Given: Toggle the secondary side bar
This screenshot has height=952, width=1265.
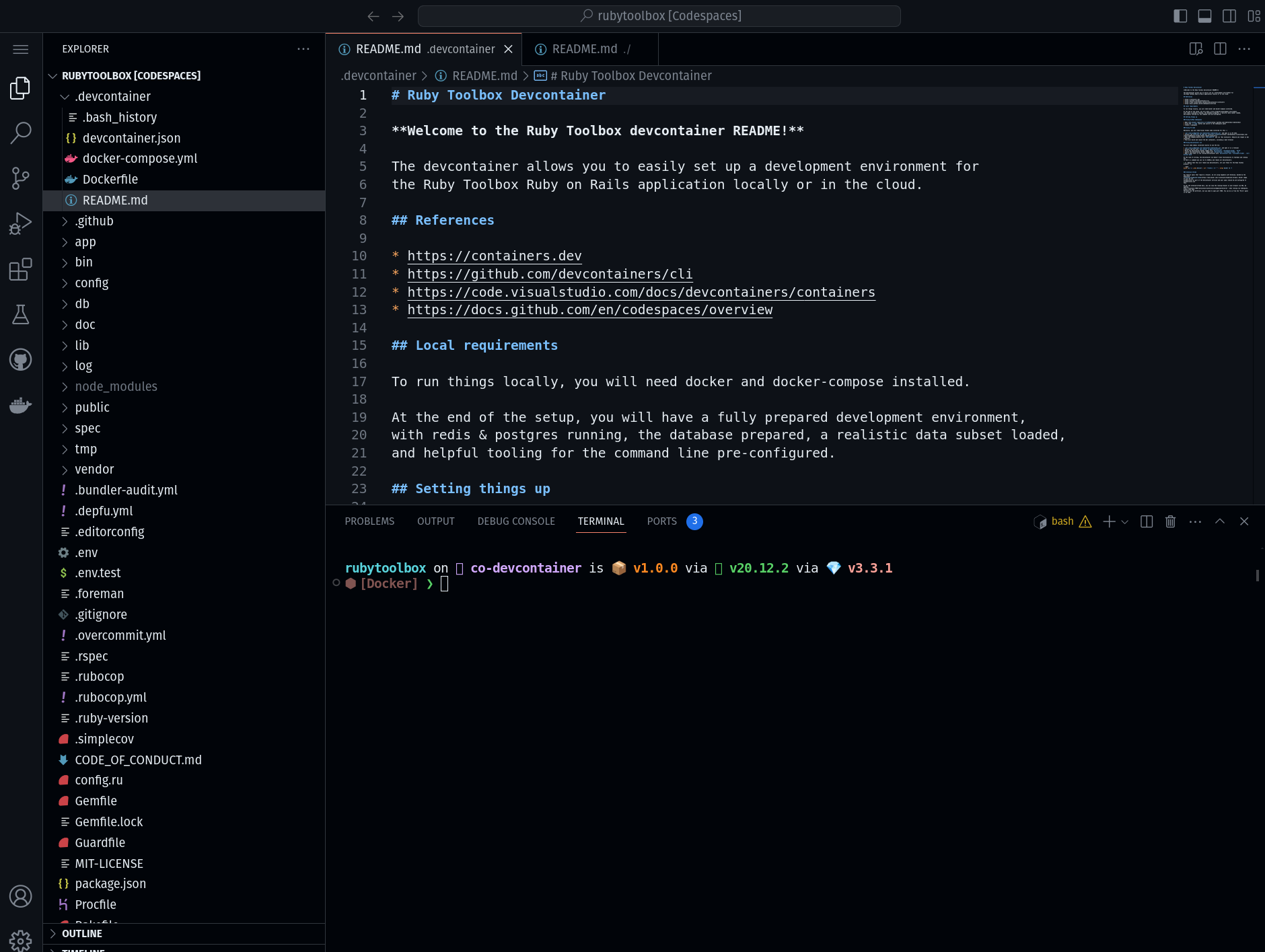Looking at the screenshot, I should [1229, 16].
